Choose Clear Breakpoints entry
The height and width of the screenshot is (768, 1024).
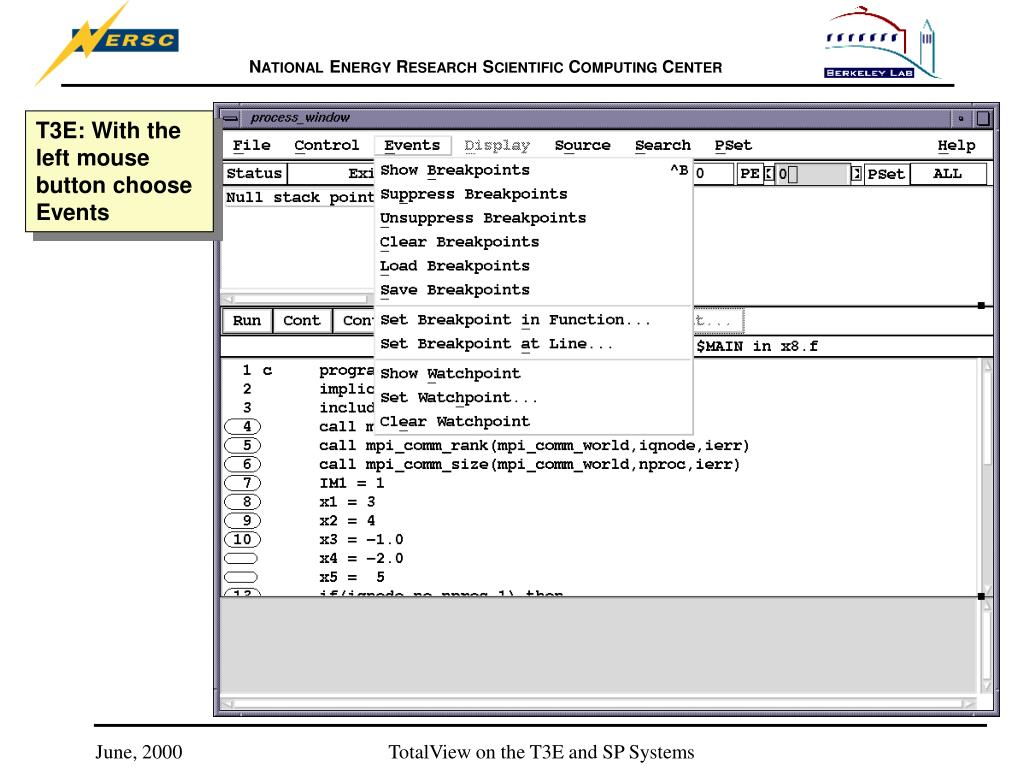click(534, 242)
